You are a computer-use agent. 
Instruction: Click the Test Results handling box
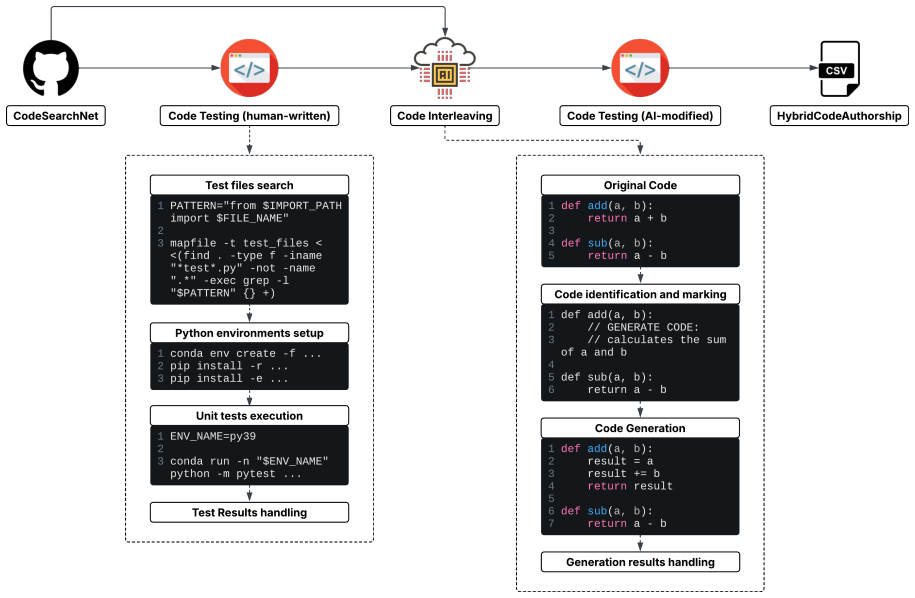point(249,512)
